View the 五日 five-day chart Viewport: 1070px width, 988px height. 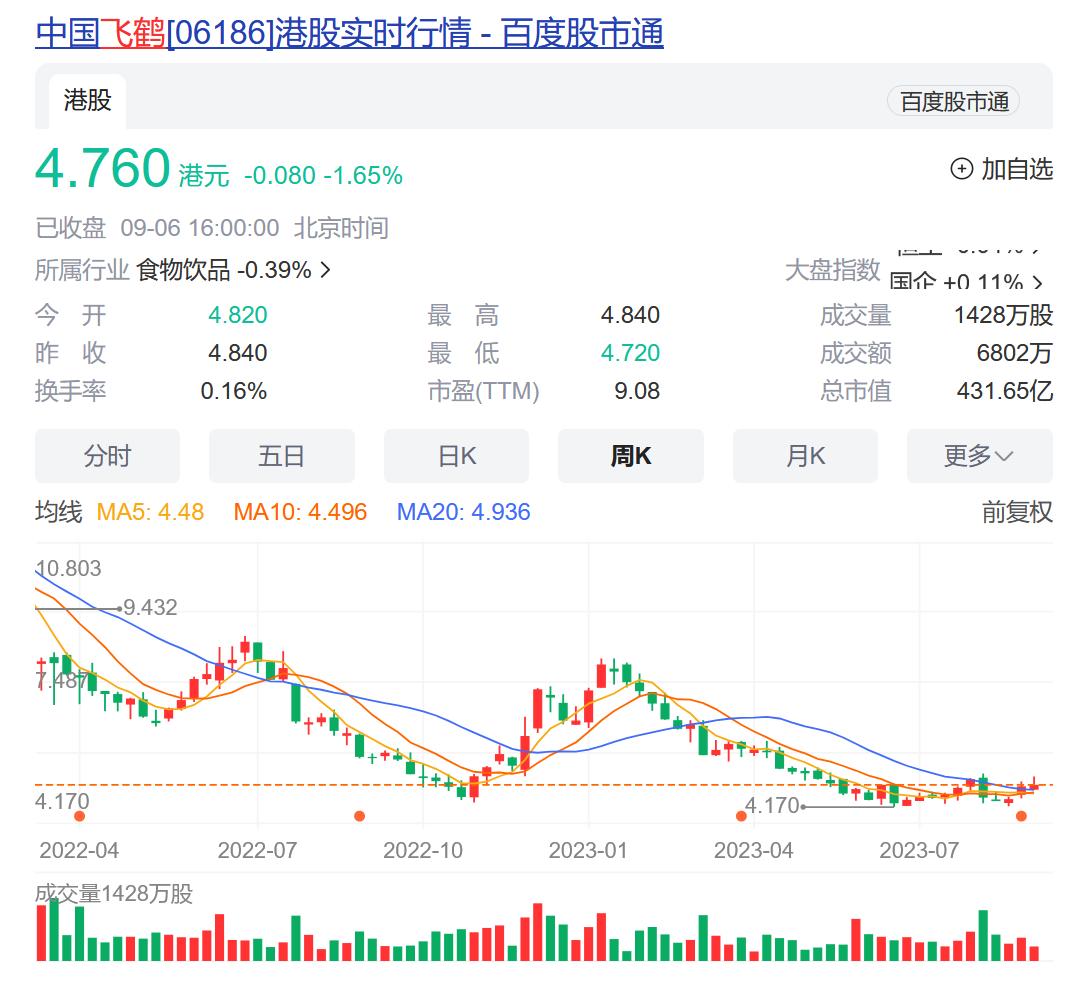point(281,456)
